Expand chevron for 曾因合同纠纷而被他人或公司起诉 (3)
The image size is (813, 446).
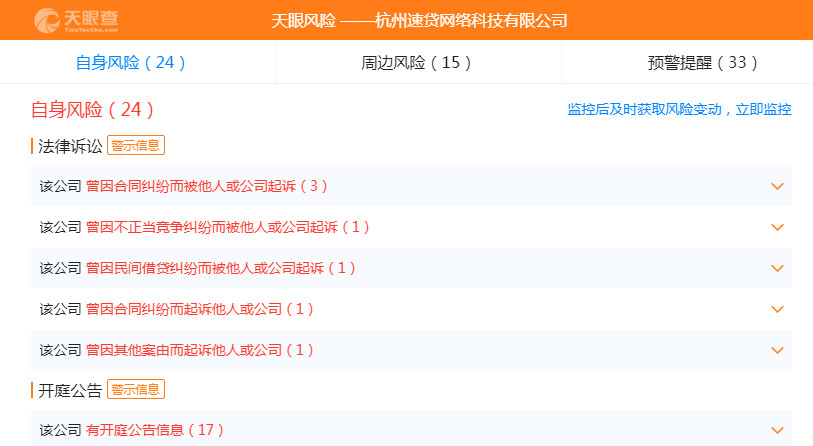[777, 186]
